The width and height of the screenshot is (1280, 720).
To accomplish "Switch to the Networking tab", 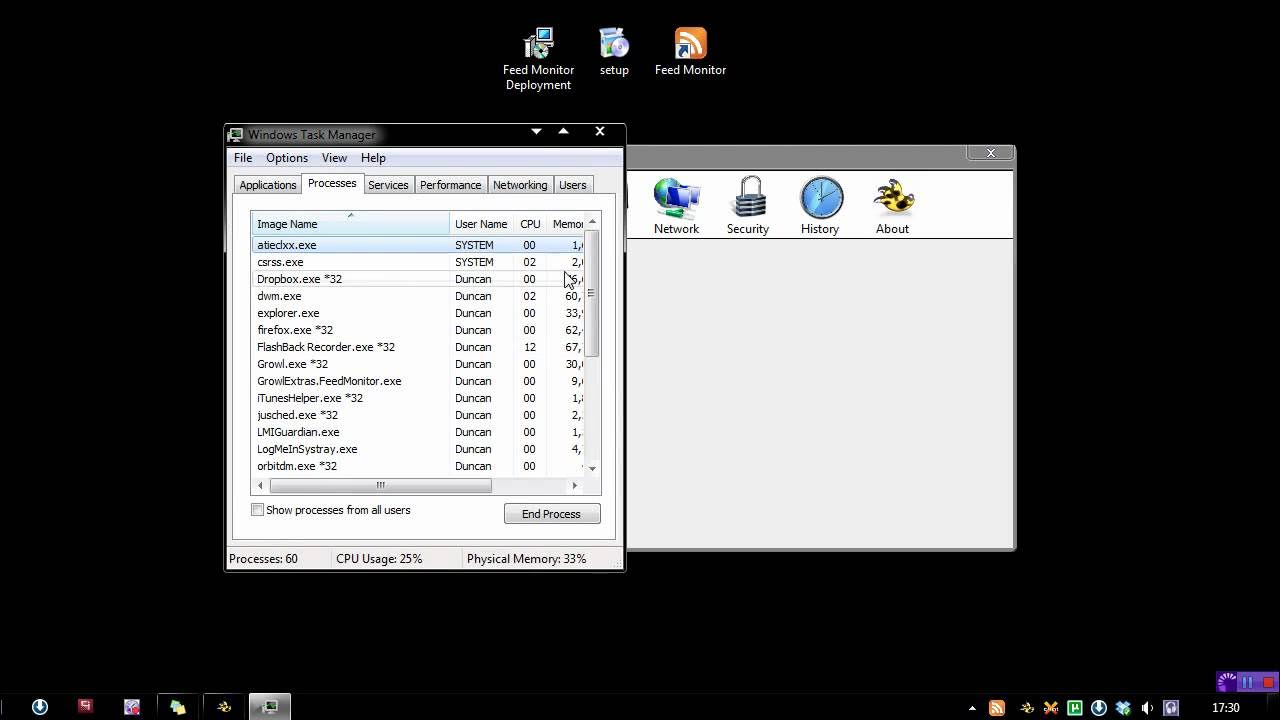I will click(x=520, y=185).
